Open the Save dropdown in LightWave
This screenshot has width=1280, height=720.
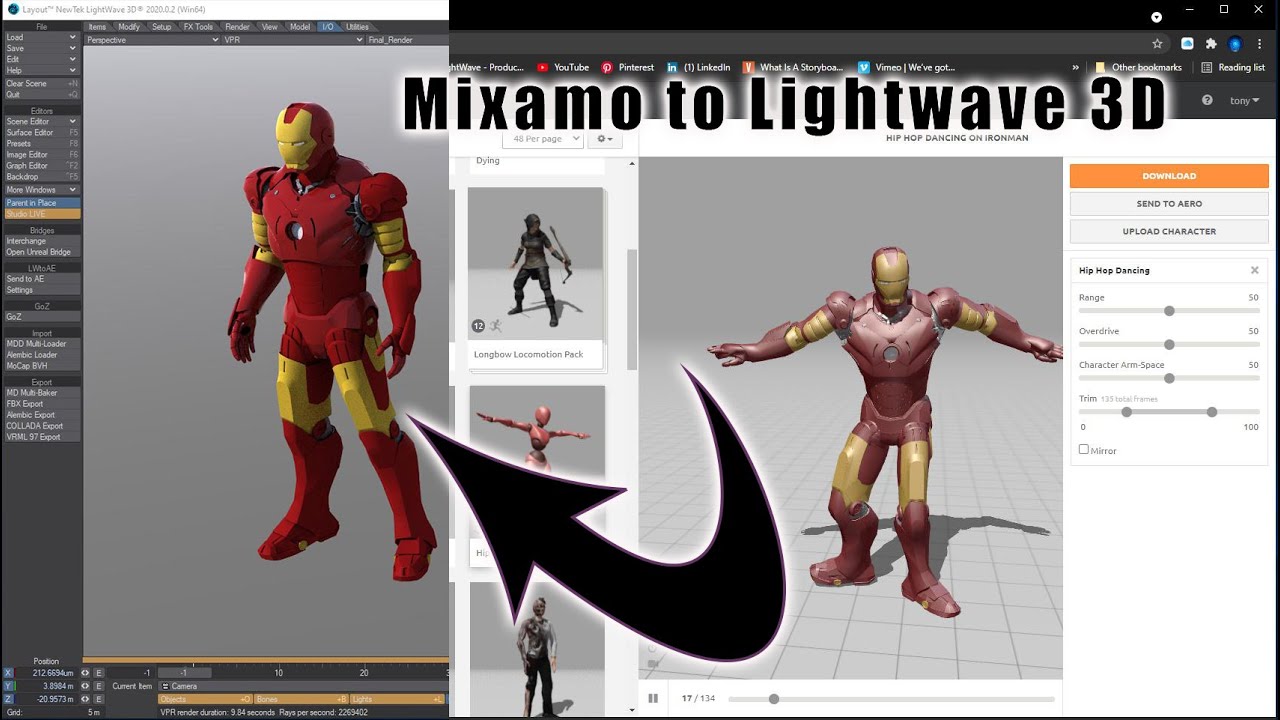click(x=41, y=48)
